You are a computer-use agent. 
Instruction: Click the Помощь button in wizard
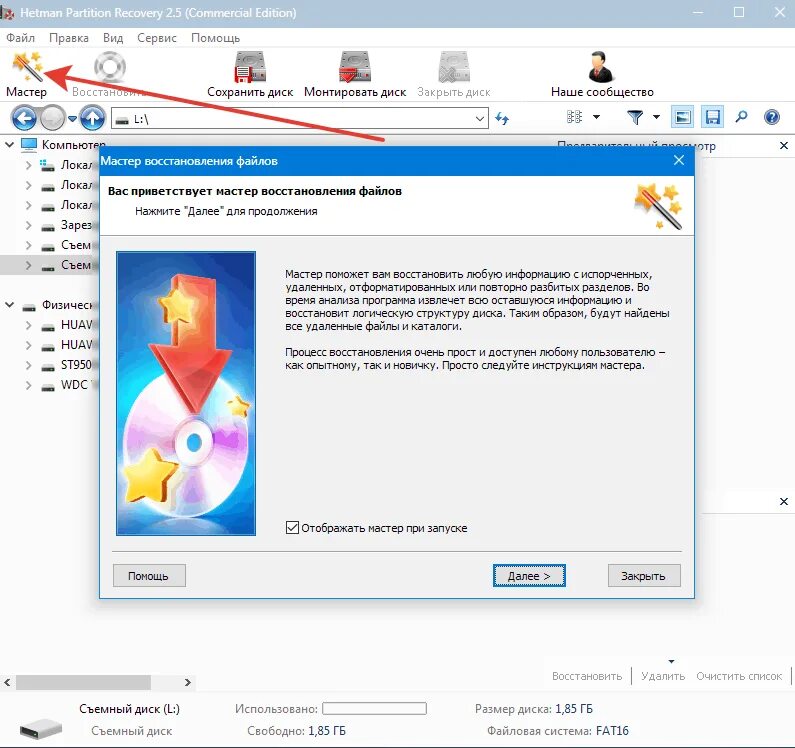click(149, 576)
